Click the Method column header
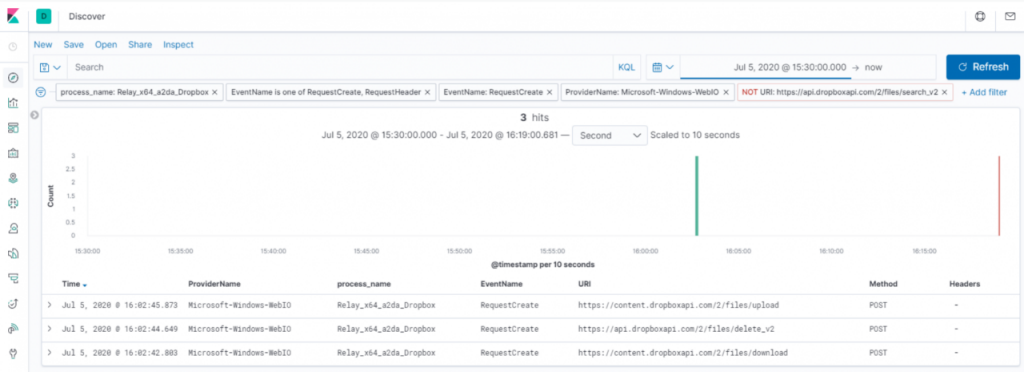1024x372 pixels. 883,285
